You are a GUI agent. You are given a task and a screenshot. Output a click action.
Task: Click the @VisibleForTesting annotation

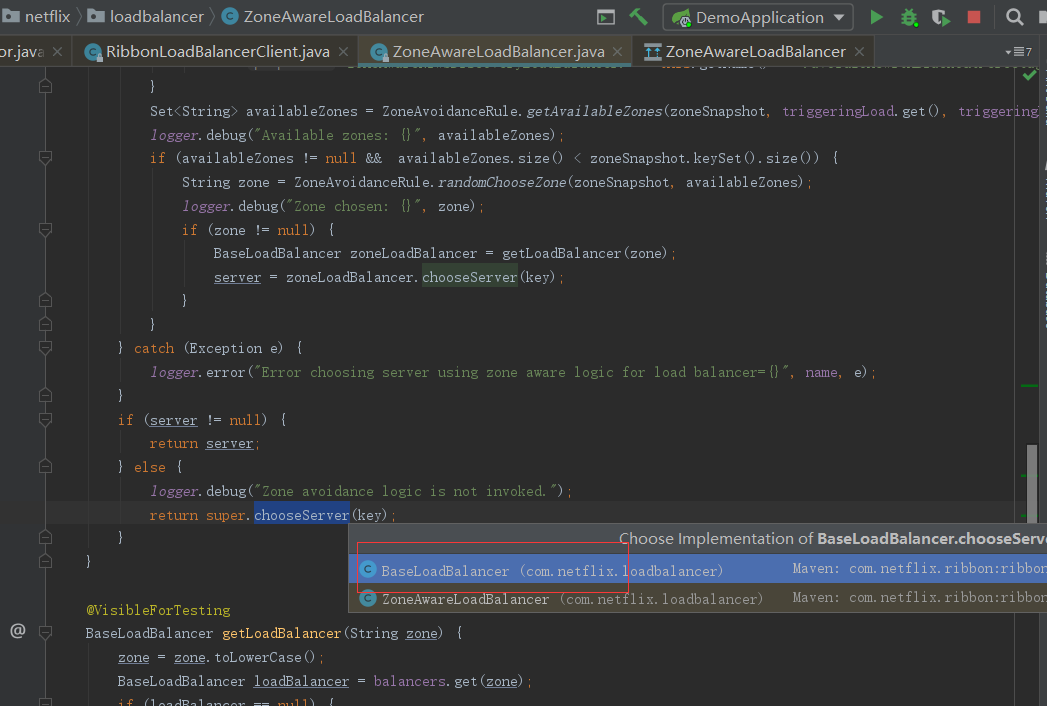(158, 610)
